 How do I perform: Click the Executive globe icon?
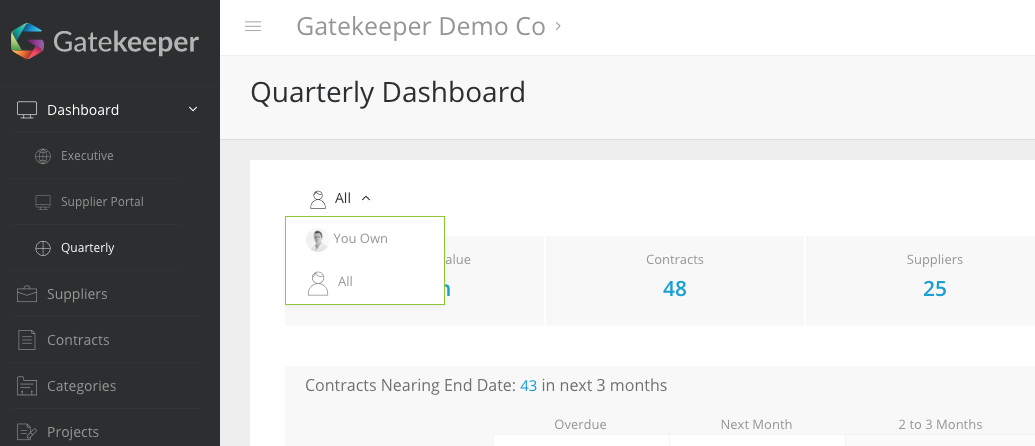click(x=43, y=156)
